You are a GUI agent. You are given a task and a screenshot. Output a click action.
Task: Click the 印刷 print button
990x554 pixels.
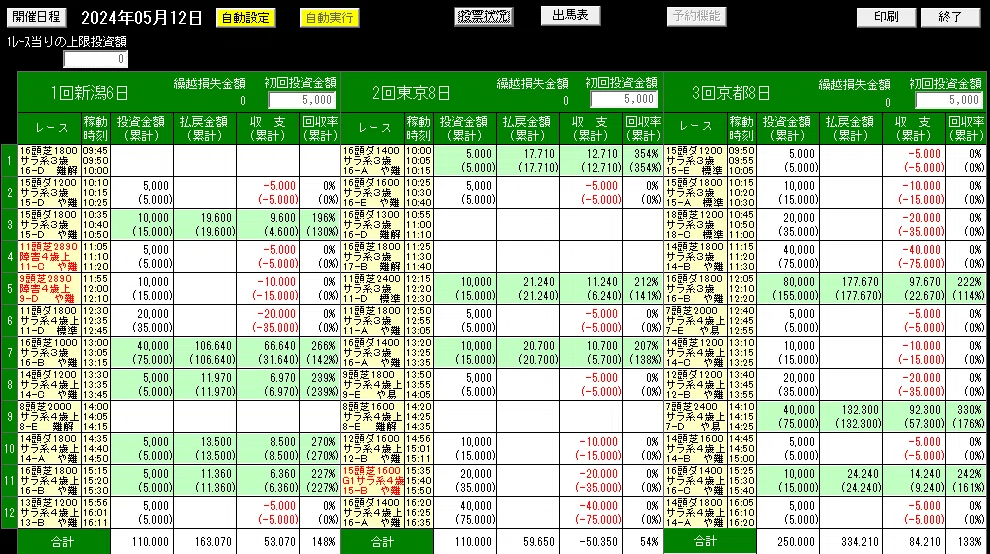point(886,17)
